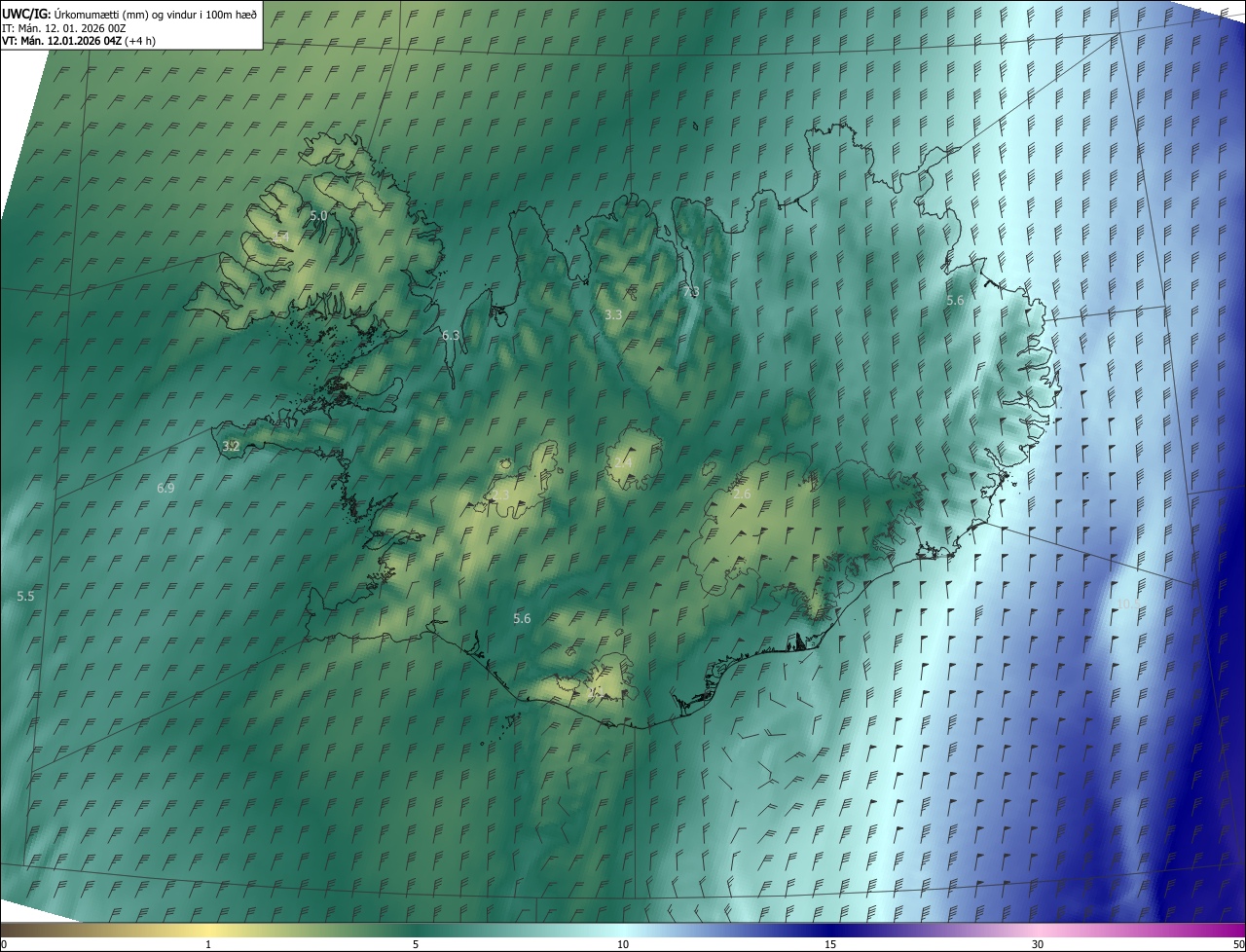Viewport: 1246px width, 952px height.
Task: Click the '2.6' value on Vatnajökull glacier
Action: [742, 494]
